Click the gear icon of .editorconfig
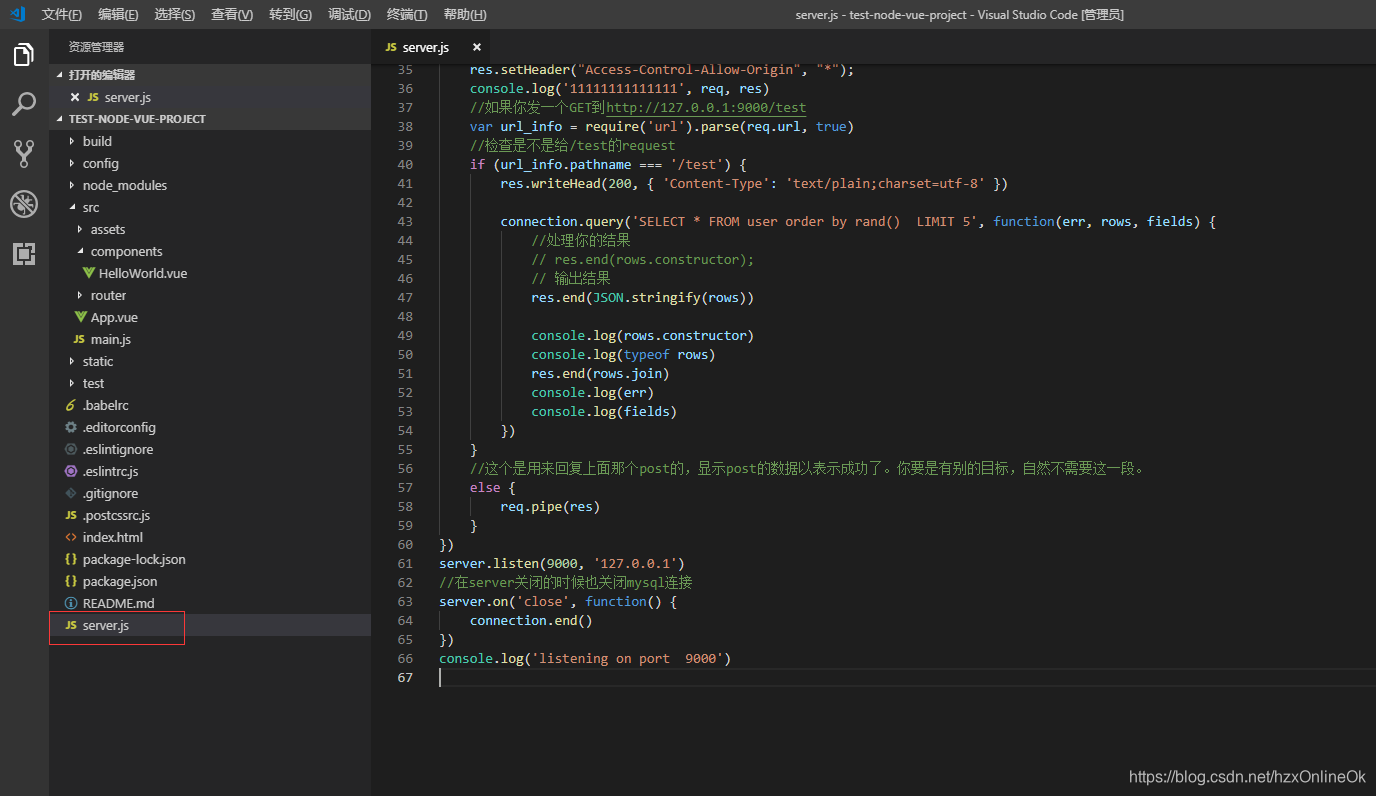 (x=72, y=427)
